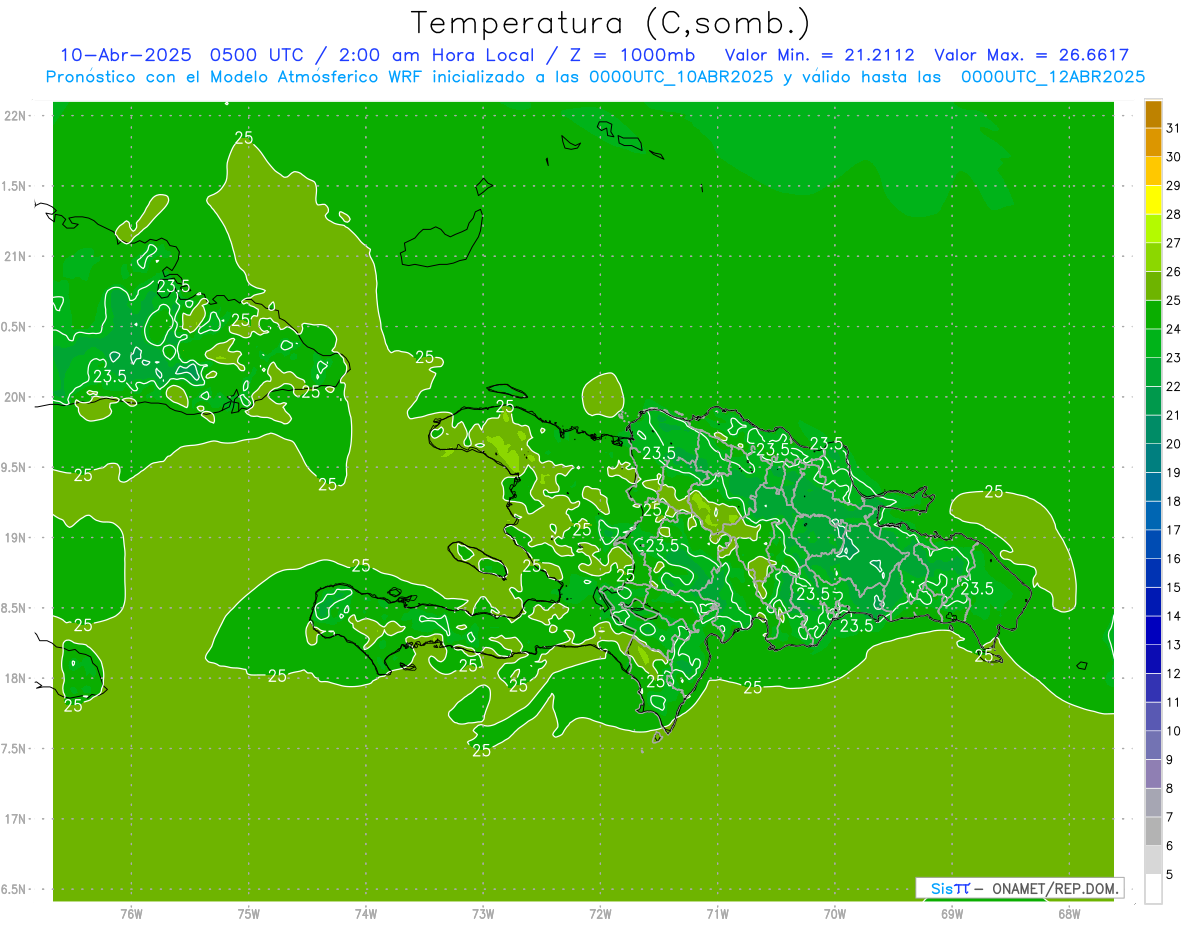Click the '69W' longitude axis label
This screenshot has width=1200, height=927.
click(x=952, y=913)
